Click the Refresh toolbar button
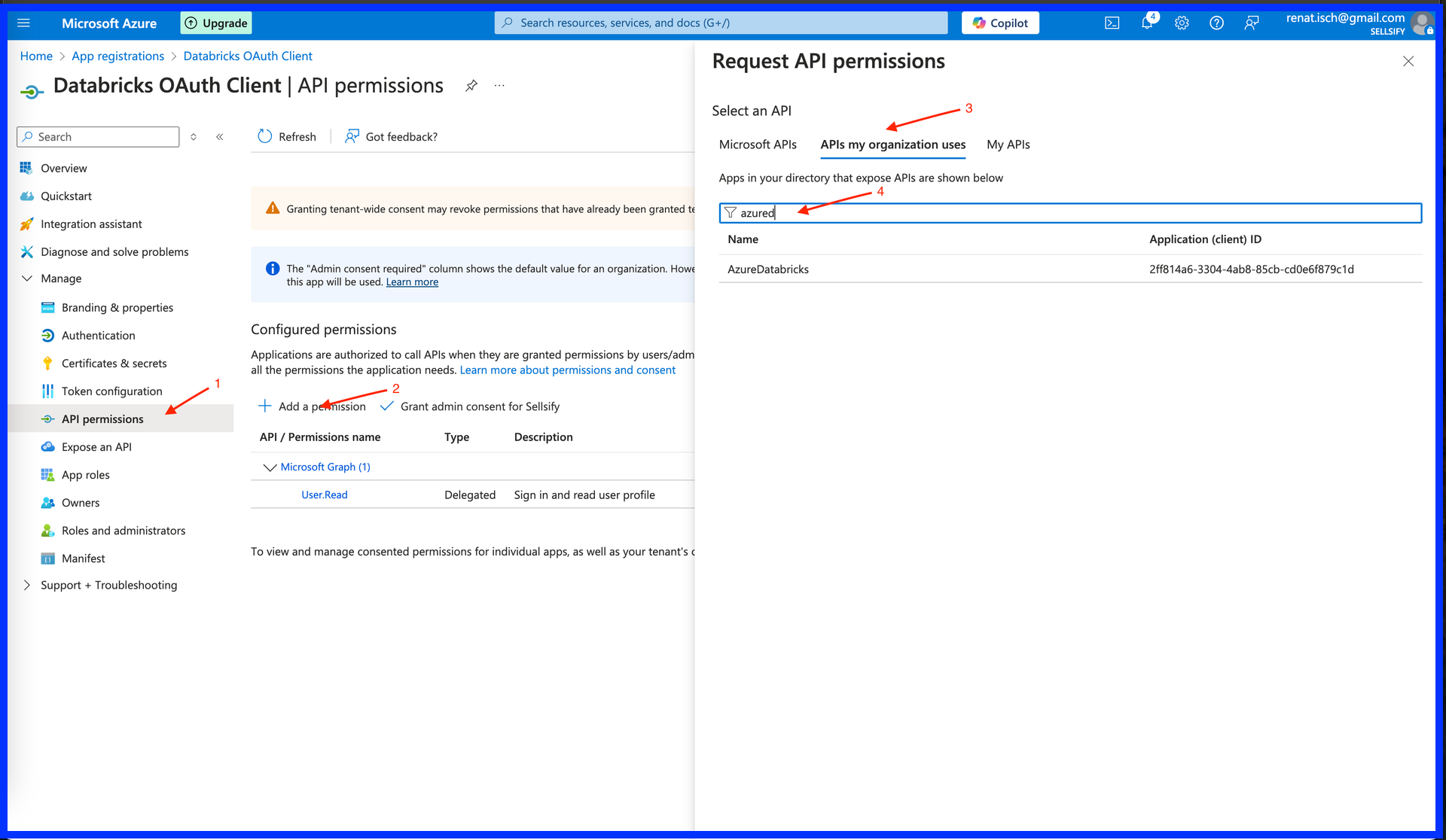This screenshot has width=1446, height=840. [x=287, y=136]
